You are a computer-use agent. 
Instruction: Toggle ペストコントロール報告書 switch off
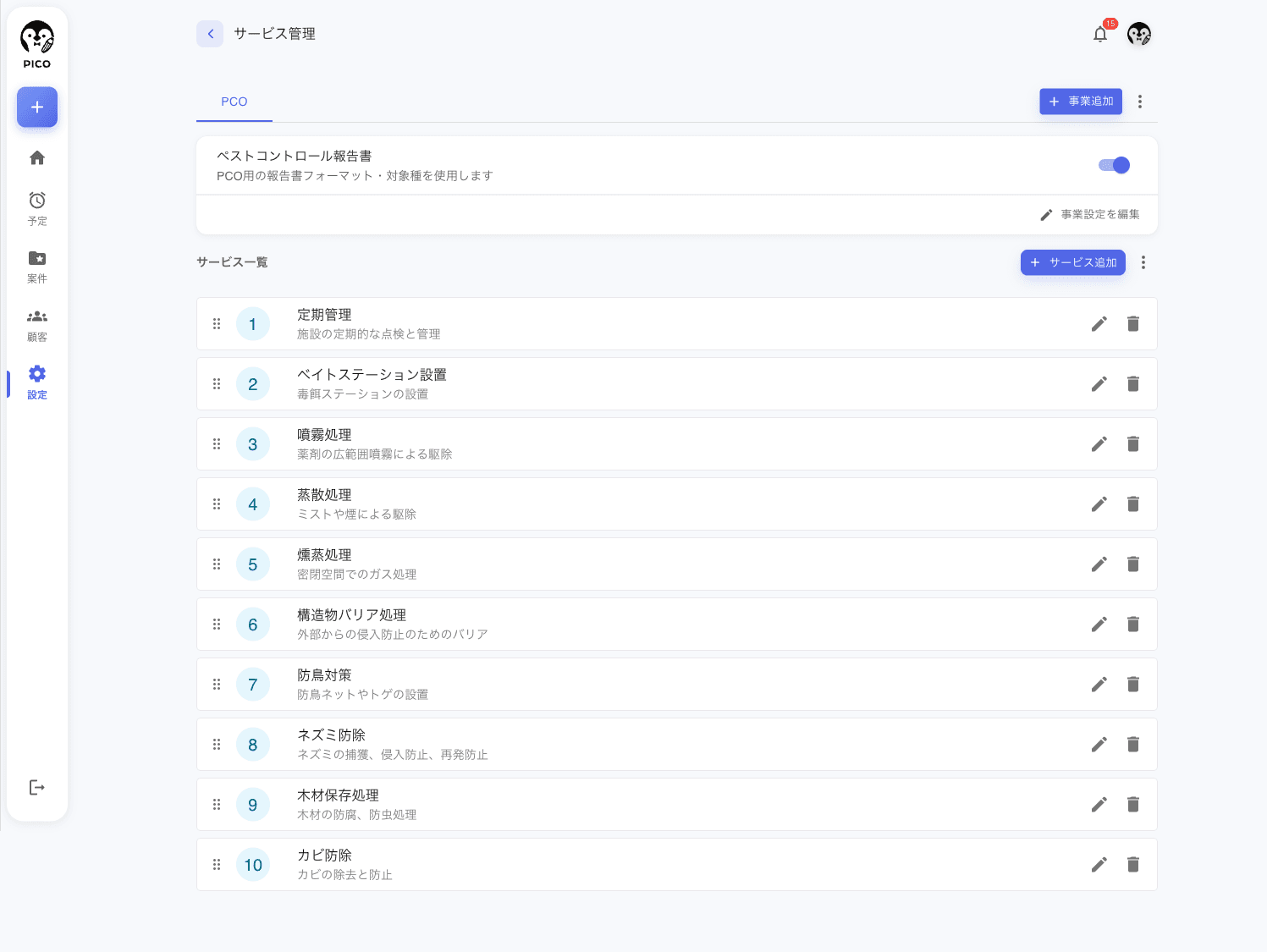pyautogui.click(x=1115, y=165)
